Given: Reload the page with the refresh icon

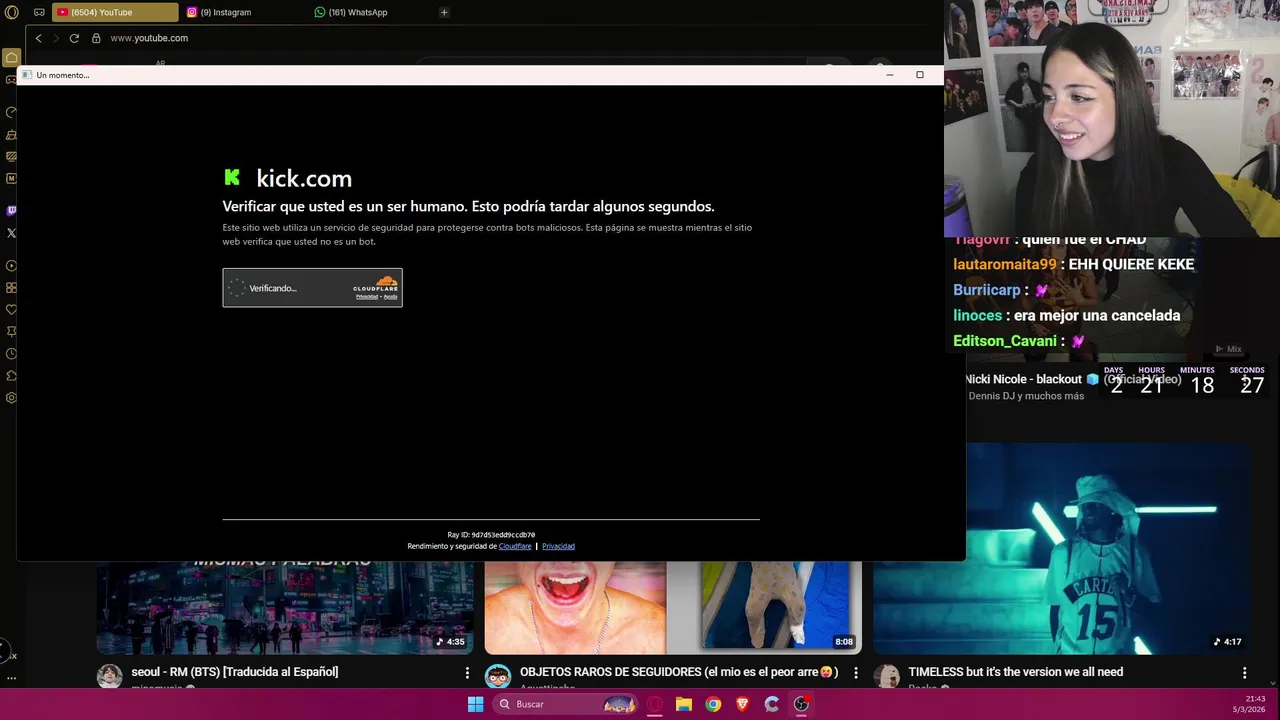Looking at the screenshot, I should 74,38.
